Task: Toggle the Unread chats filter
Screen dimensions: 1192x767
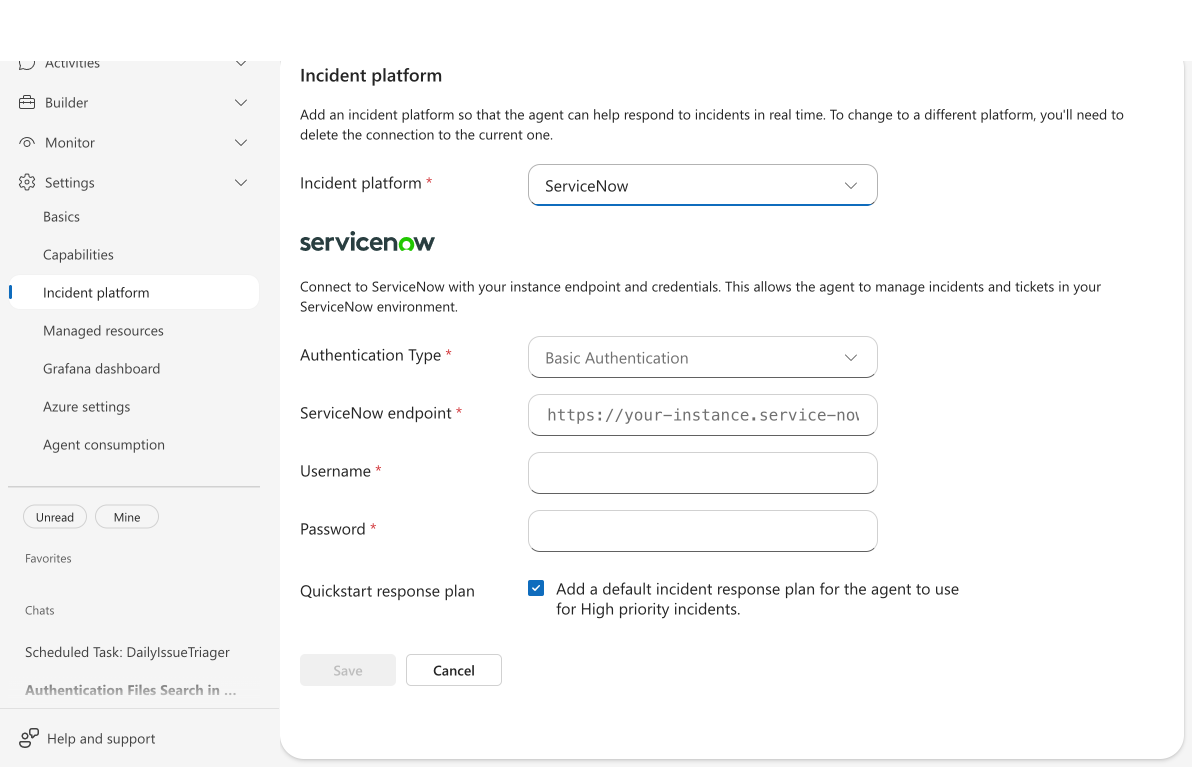Action: [55, 517]
